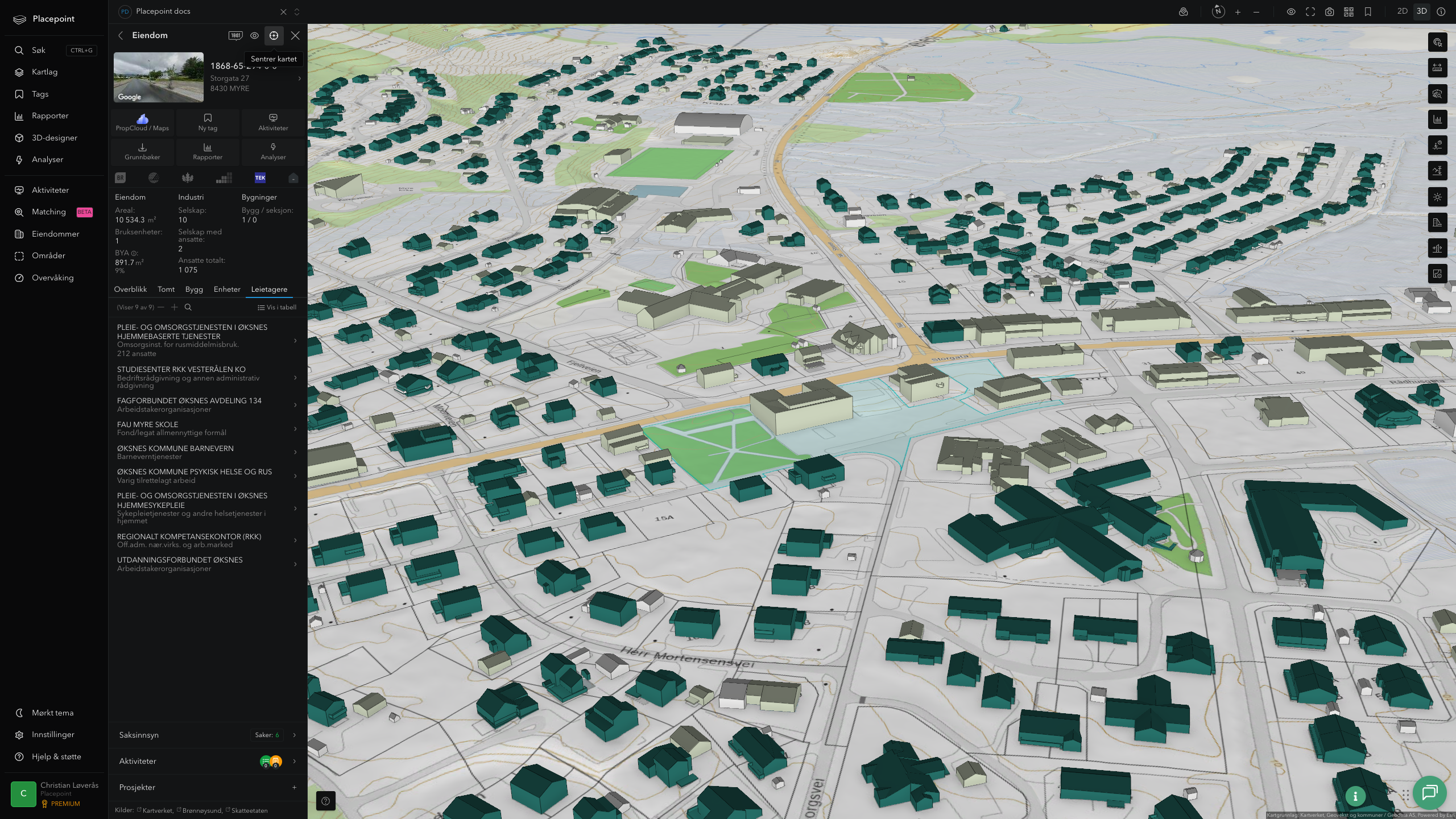Viewport: 1456px width, 819px height.
Task: Zoom out with the minus icon
Action: (x=1256, y=12)
